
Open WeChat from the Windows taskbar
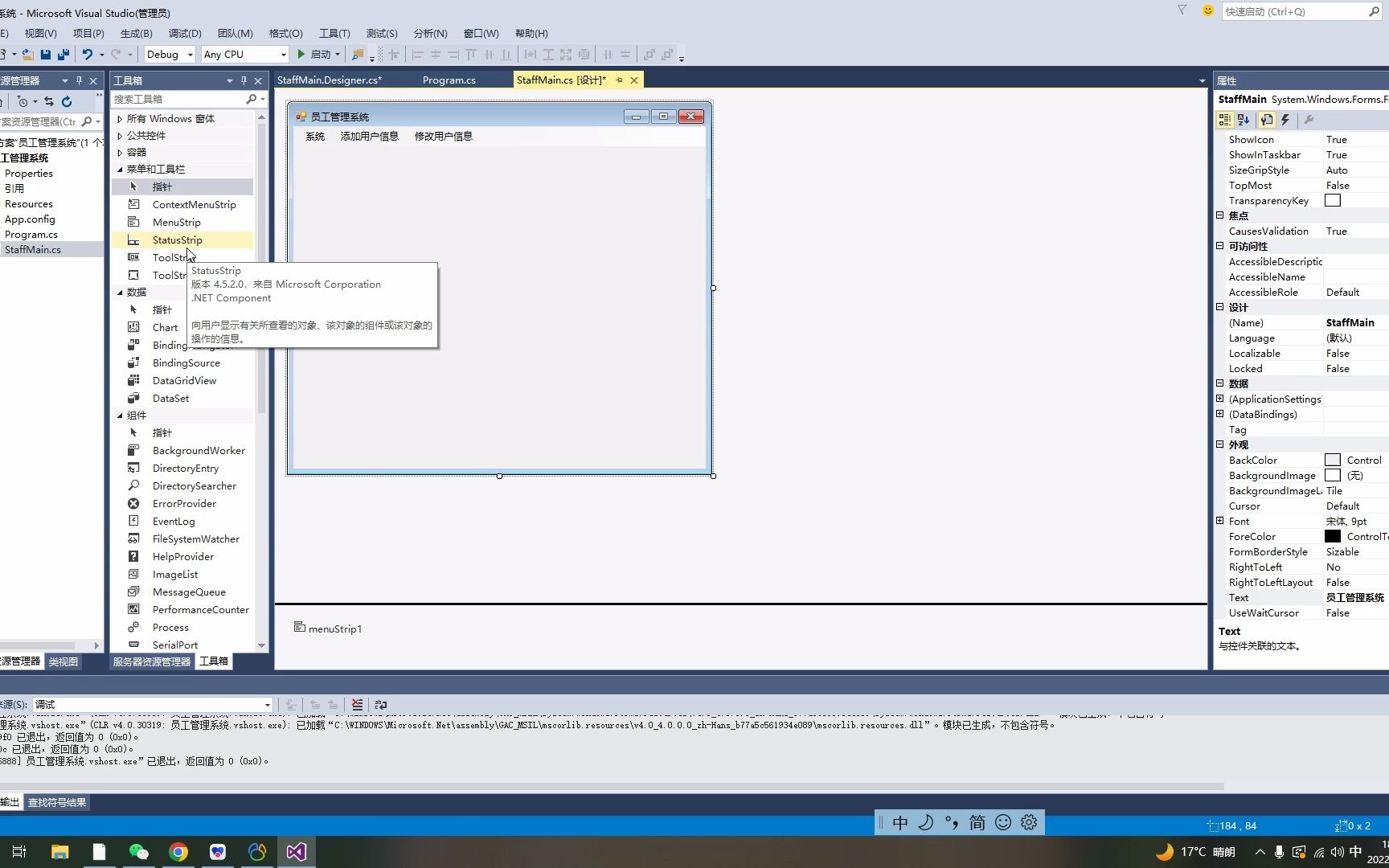pos(138,852)
